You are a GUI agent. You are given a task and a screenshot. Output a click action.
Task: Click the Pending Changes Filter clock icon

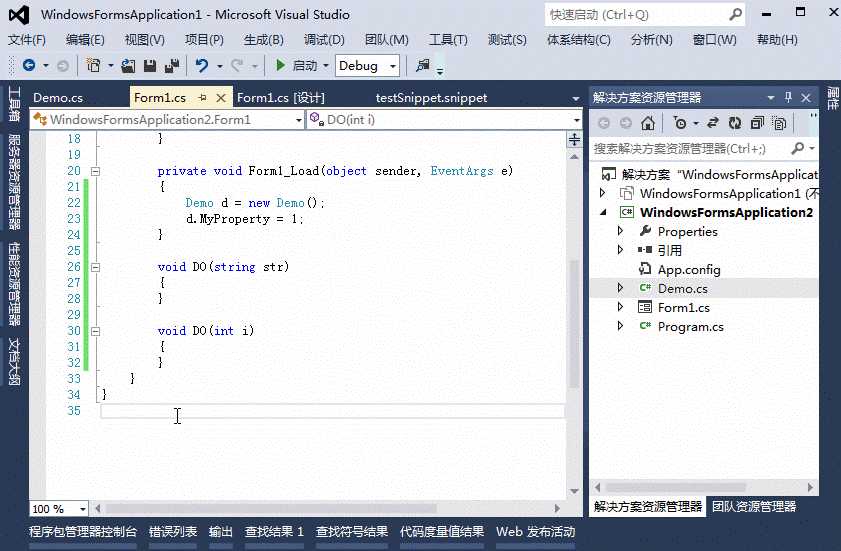click(x=680, y=123)
